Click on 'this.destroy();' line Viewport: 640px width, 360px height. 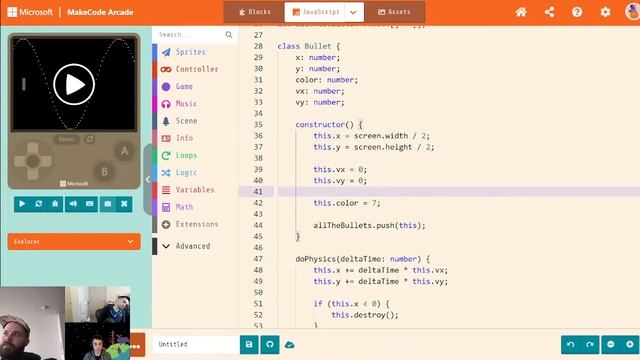coord(365,315)
